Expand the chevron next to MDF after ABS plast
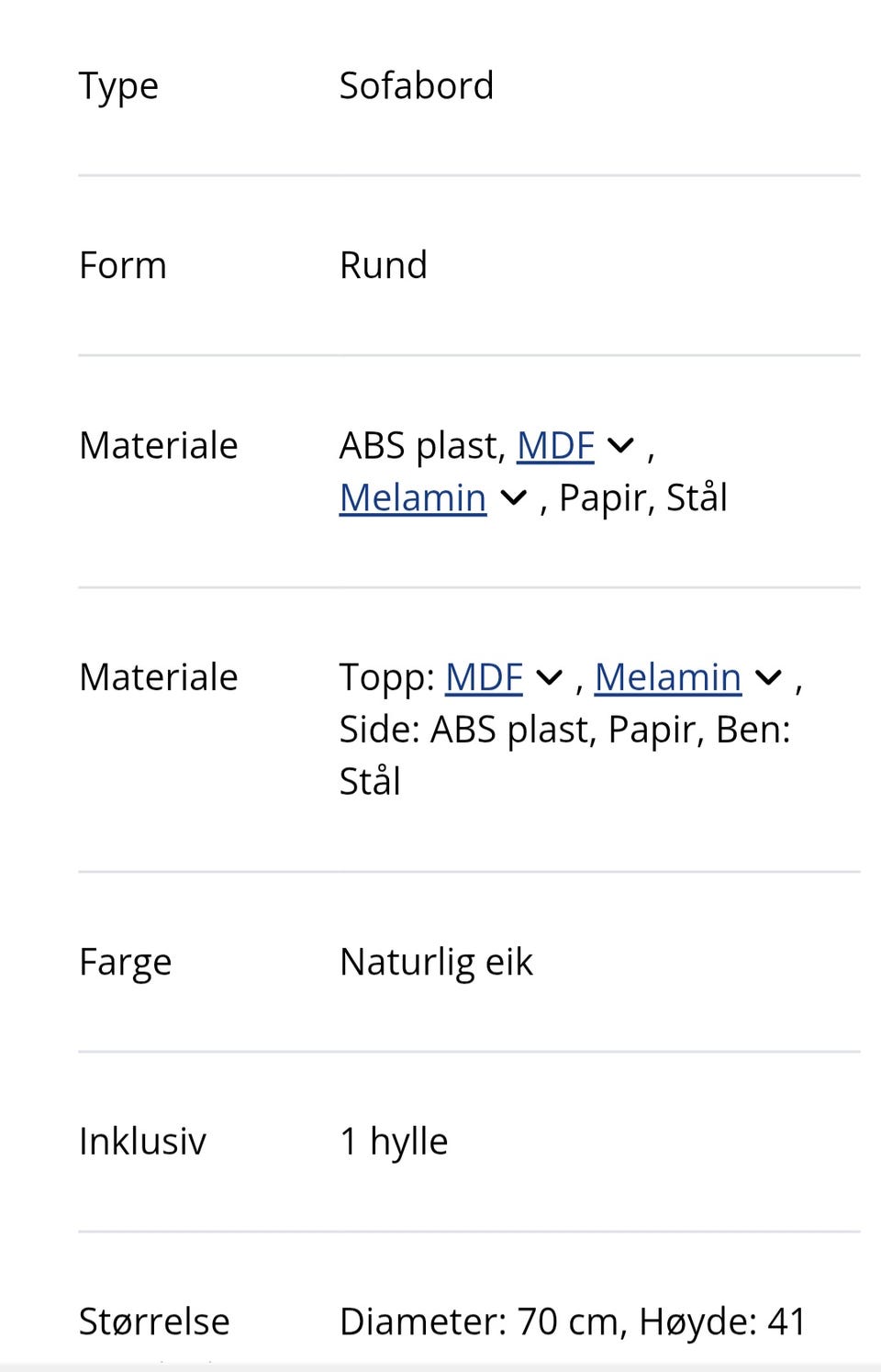 tap(621, 446)
